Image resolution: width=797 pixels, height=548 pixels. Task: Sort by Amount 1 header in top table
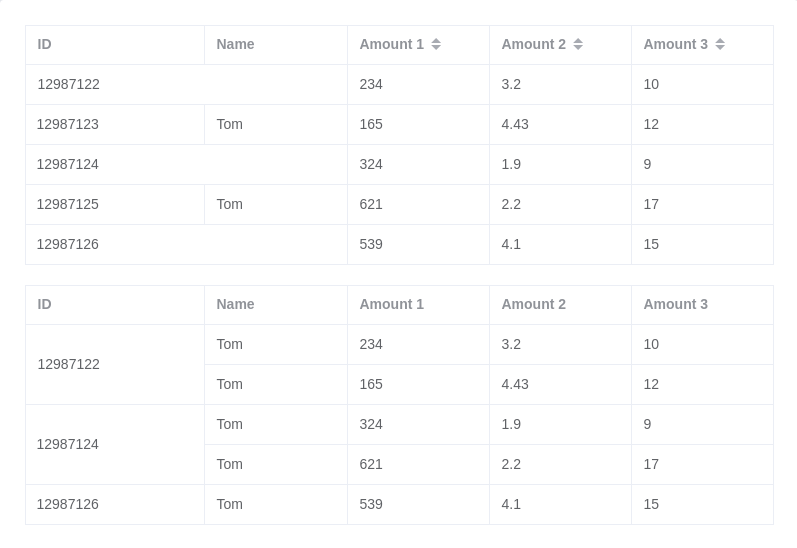392,44
